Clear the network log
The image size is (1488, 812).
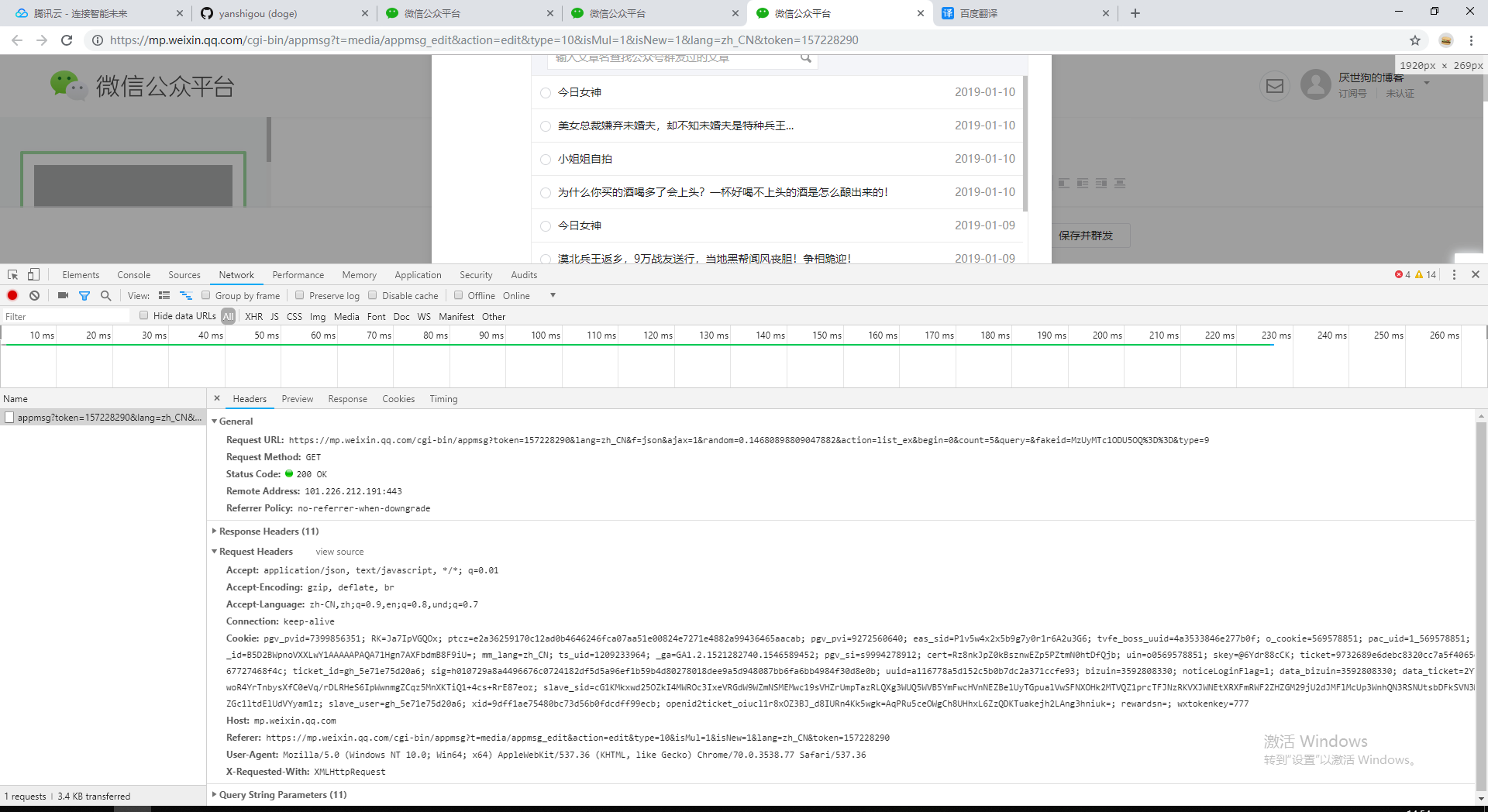click(35, 295)
